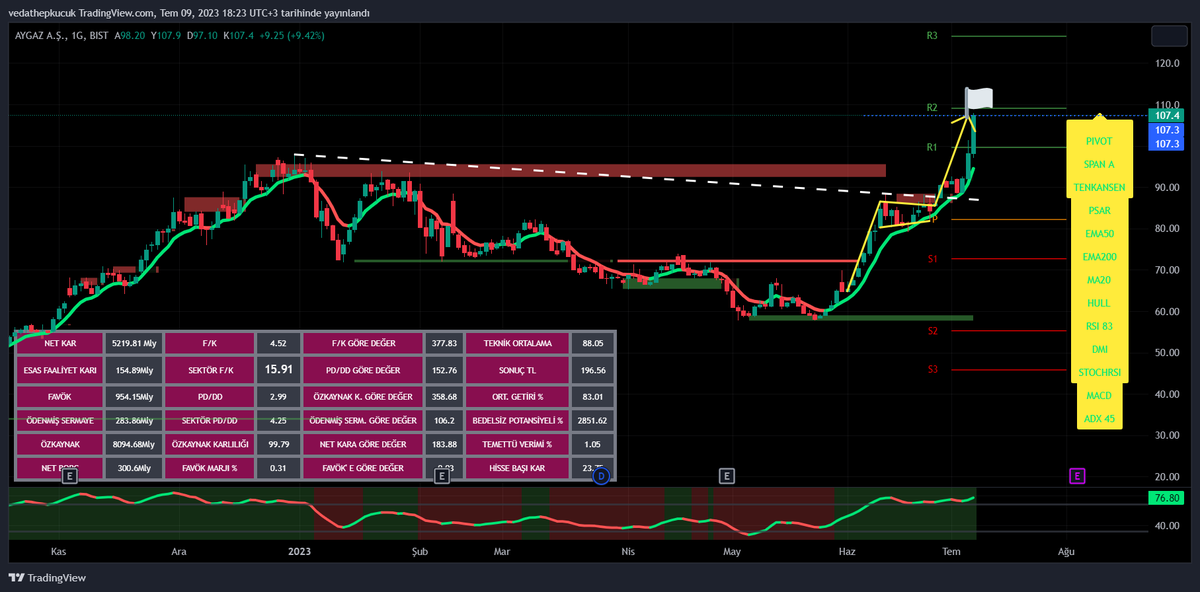Click the S3 support level label
Image resolution: width=1200 pixels, height=592 pixels.
pyautogui.click(x=932, y=369)
